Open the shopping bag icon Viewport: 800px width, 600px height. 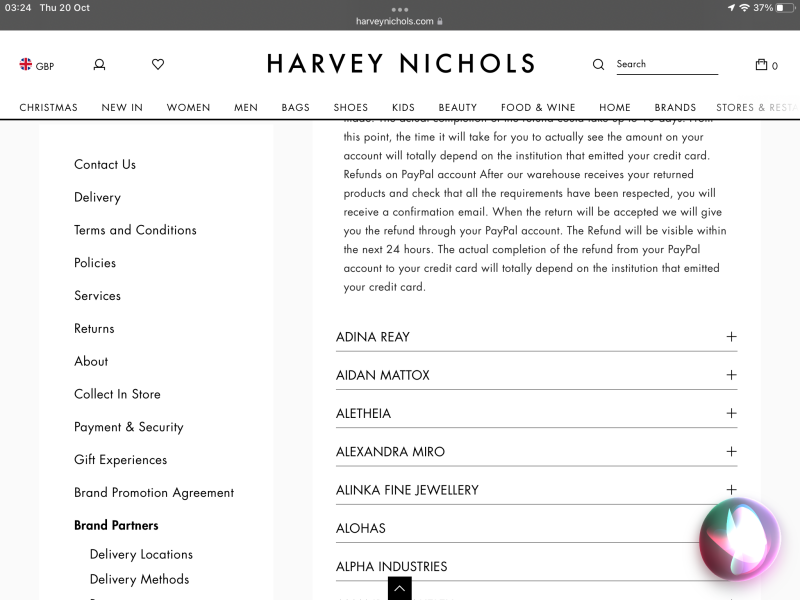[x=761, y=64]
